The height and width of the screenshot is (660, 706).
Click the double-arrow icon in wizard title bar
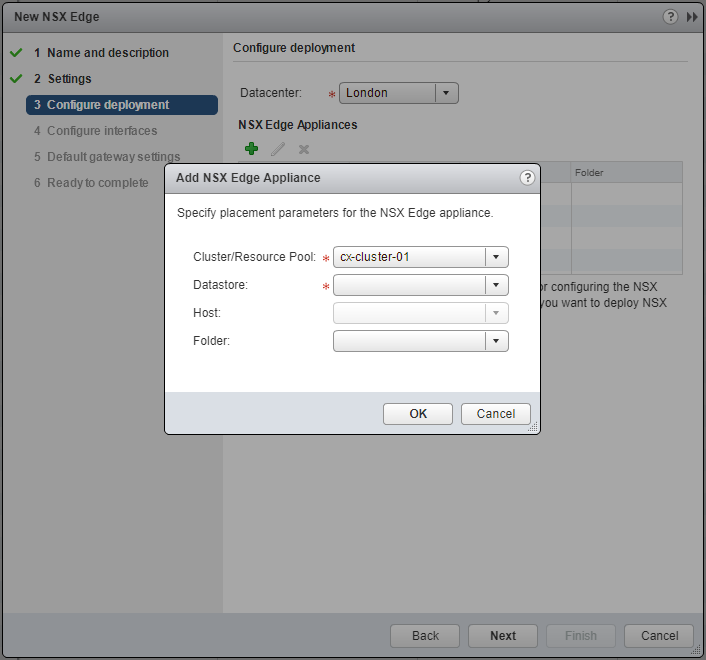pos(691,17)
